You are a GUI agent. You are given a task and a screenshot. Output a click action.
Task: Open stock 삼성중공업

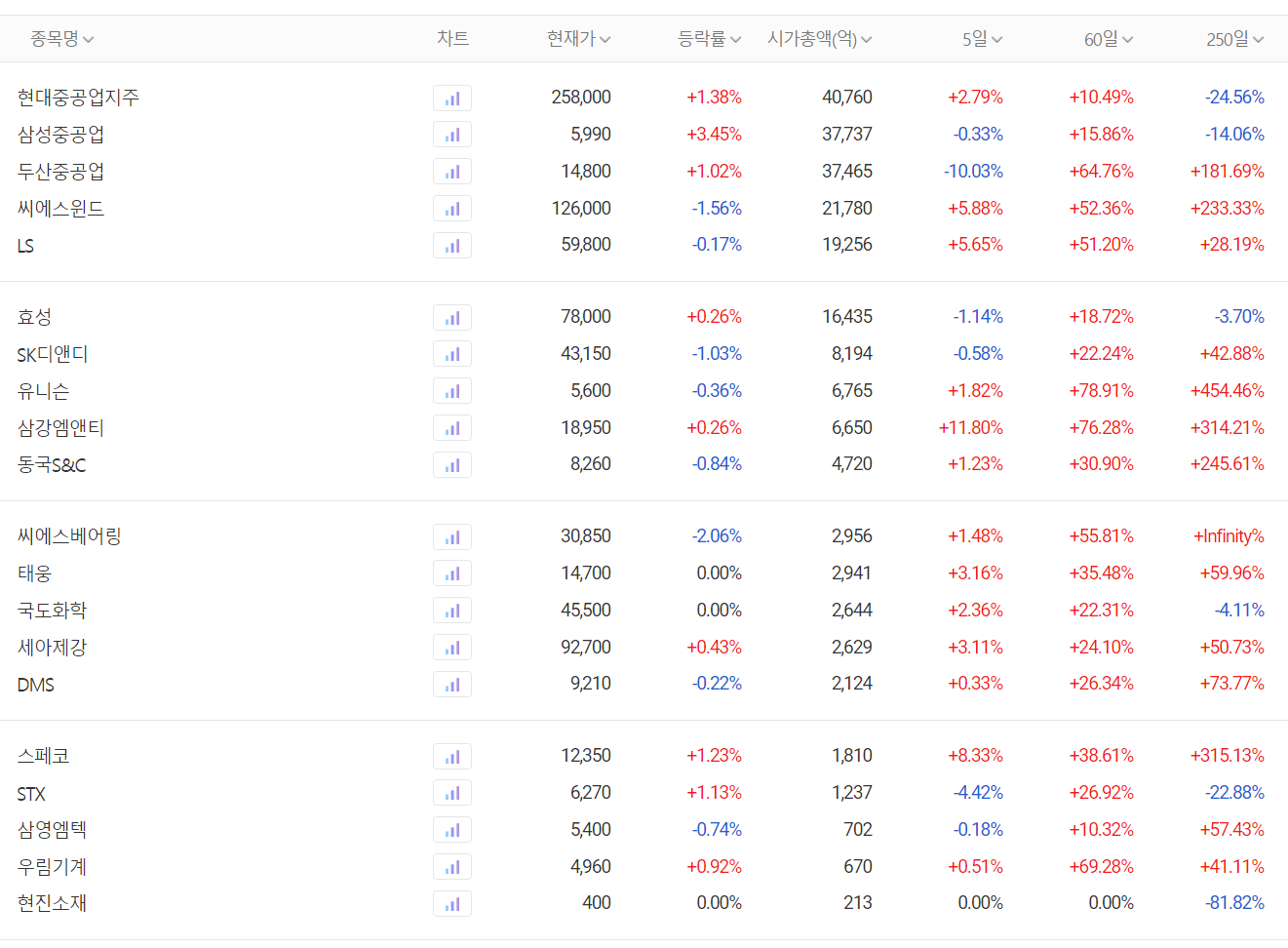pos(60,135)
